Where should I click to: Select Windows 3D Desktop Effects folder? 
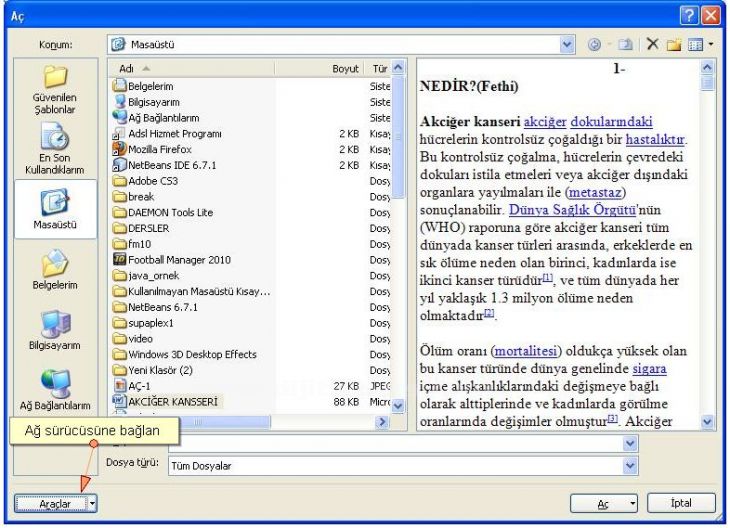click(x=184, y=355)
